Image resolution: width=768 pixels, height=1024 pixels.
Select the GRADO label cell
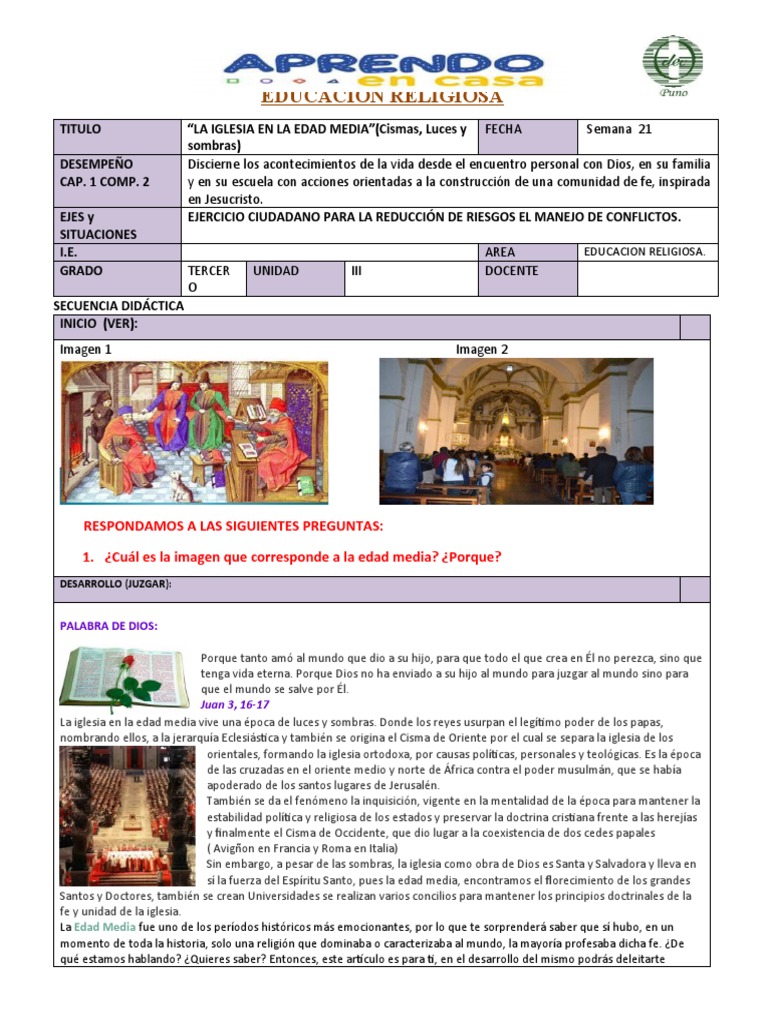[118, 279]
